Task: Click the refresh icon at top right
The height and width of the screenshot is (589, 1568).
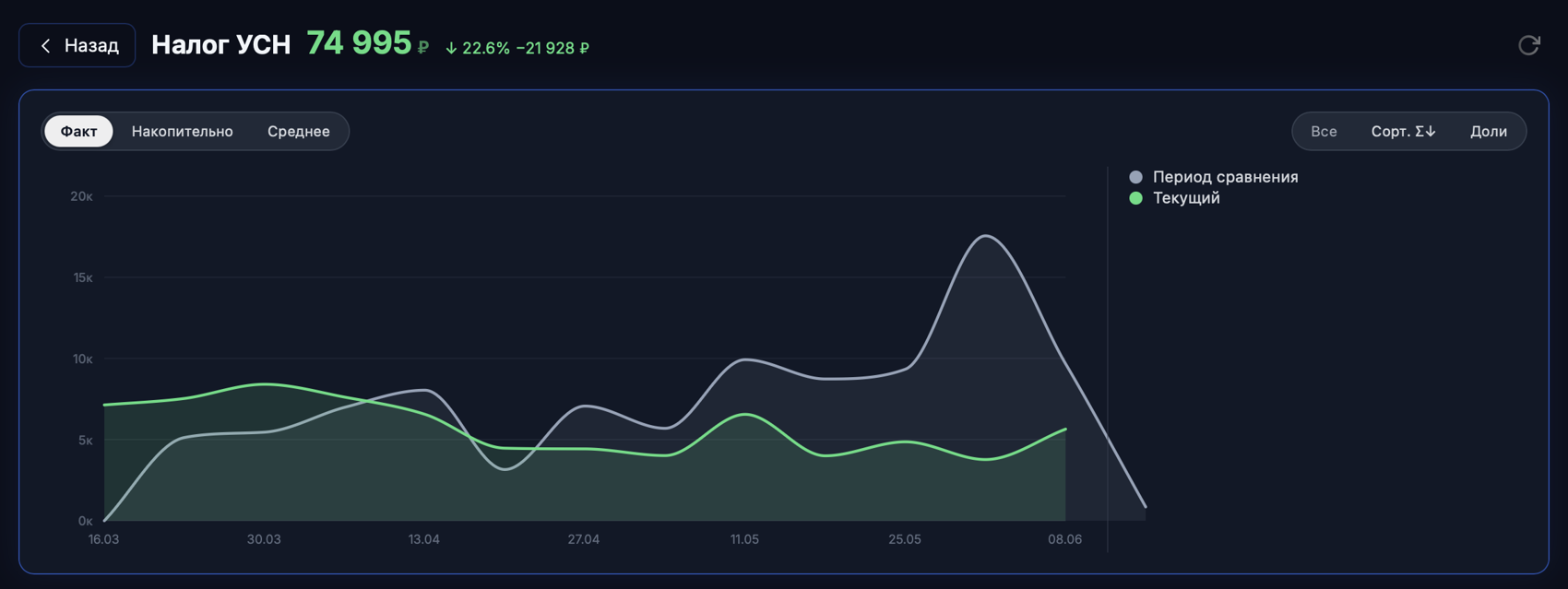Action: pos(1528,45)
